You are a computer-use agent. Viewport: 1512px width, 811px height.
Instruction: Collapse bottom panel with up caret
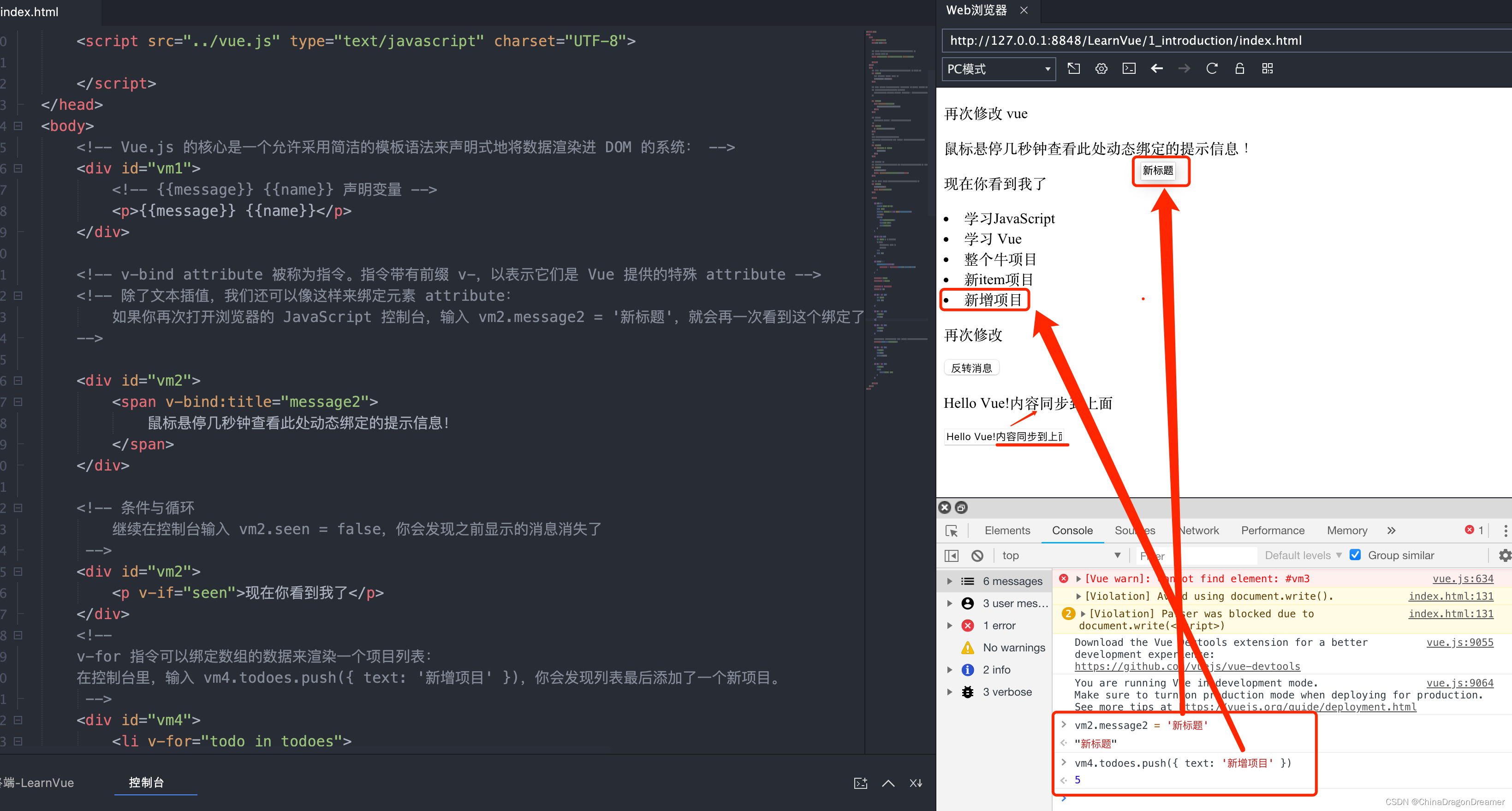click(x=888, y=783)
